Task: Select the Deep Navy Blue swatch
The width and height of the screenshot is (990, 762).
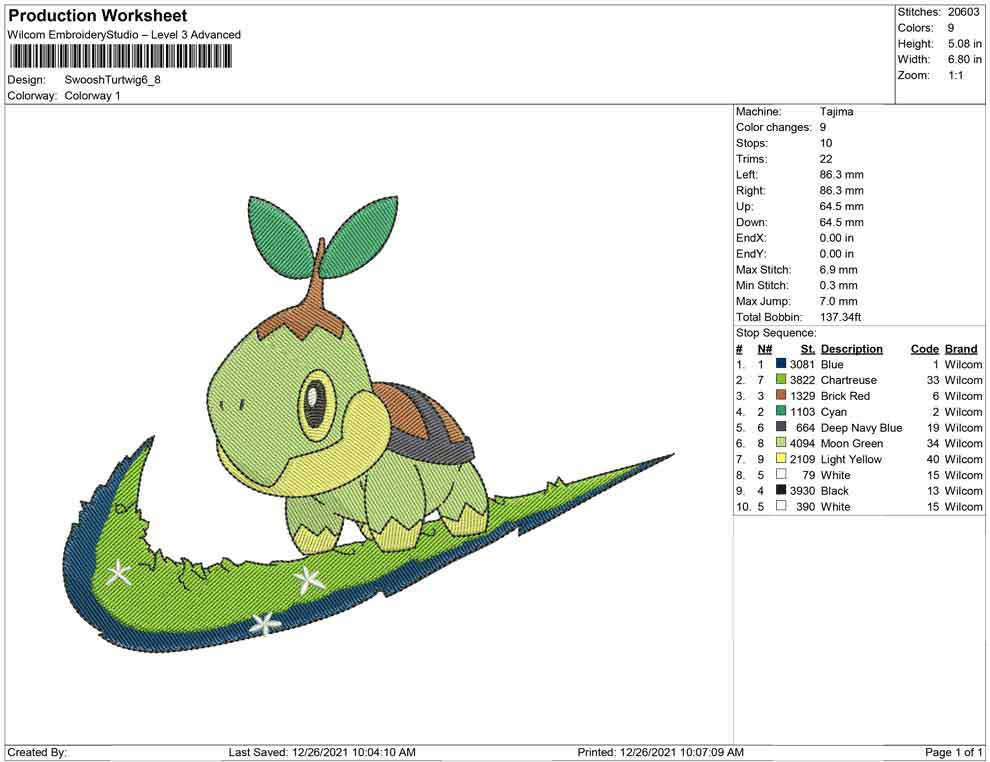Action: point(781,427)
